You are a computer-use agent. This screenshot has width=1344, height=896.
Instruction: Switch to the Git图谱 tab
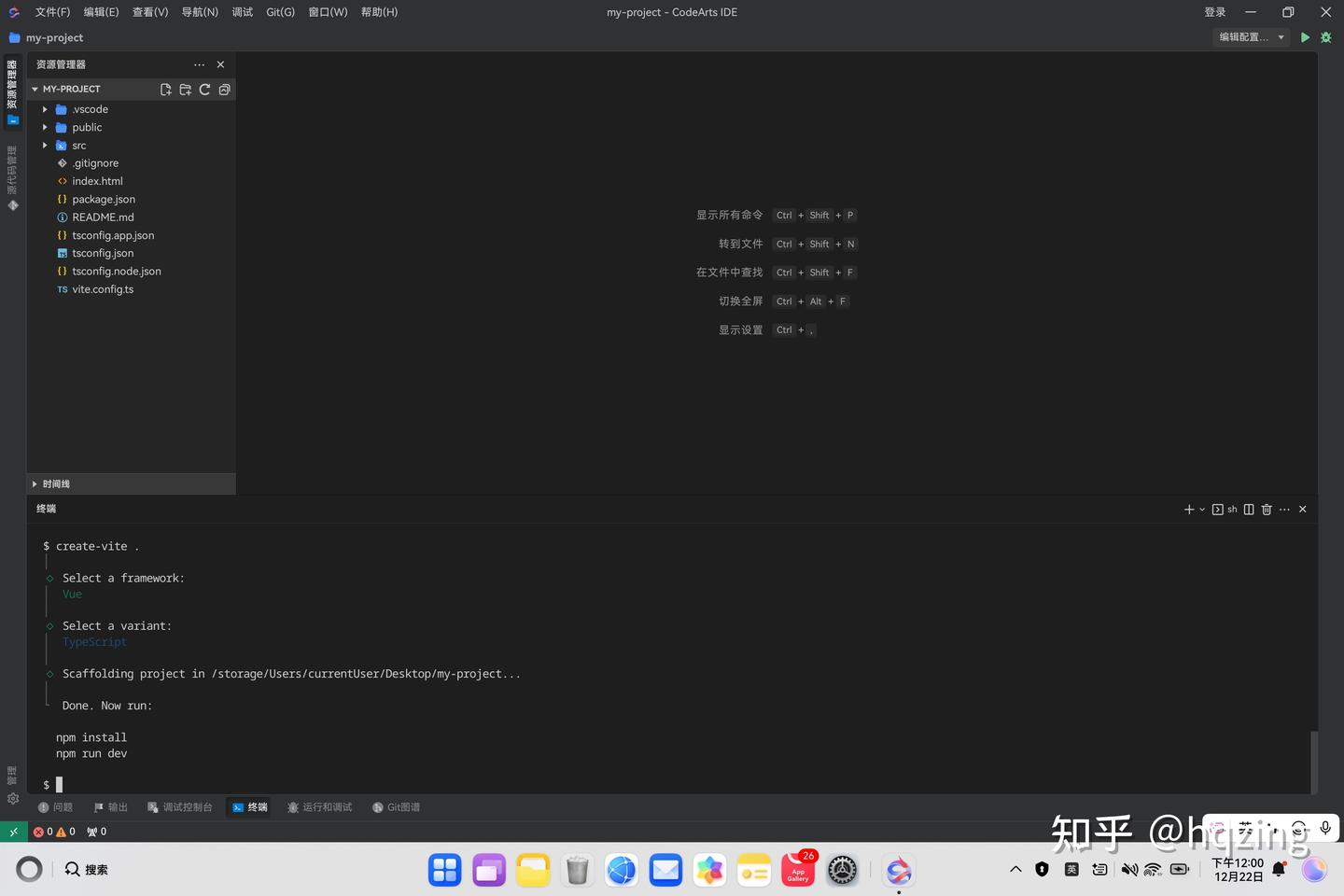click(x=396, y=806)
